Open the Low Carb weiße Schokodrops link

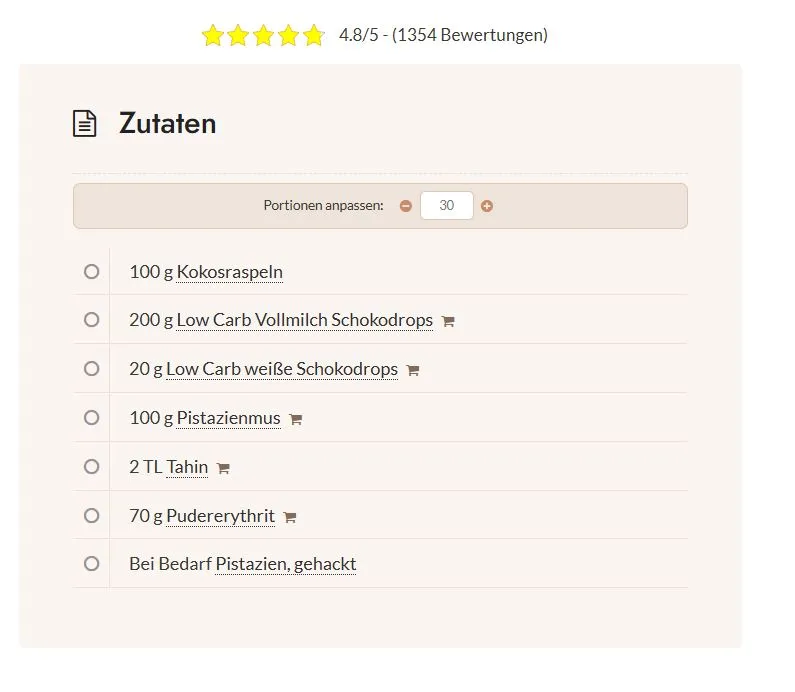coord(282,369)
